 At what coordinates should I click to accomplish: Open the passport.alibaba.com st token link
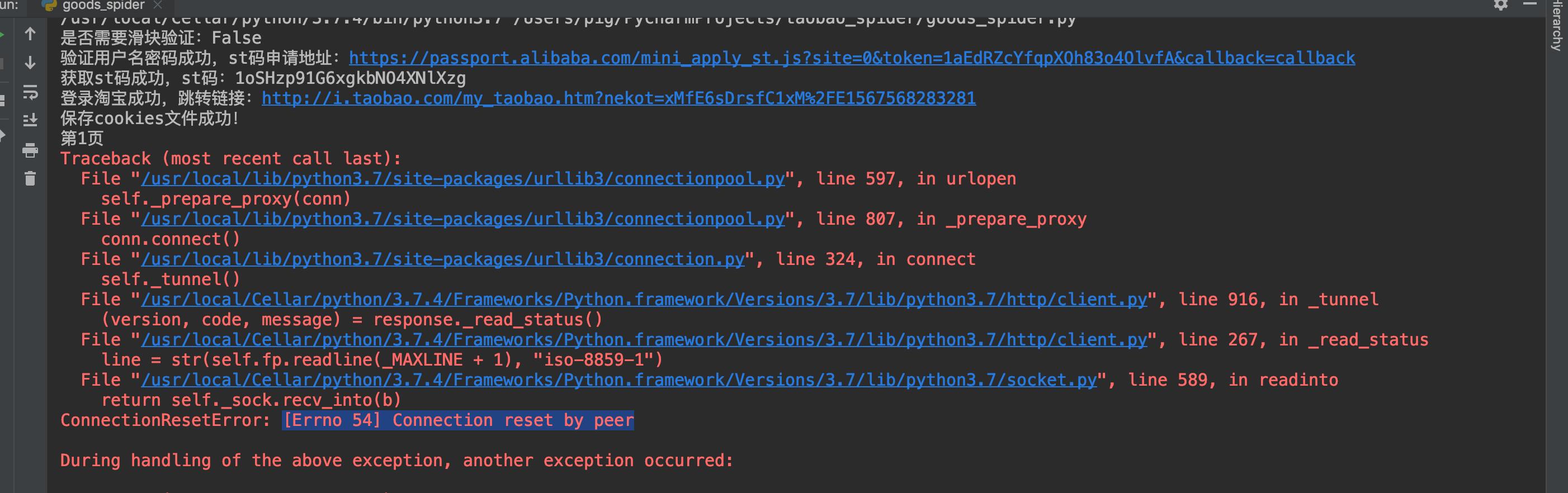point(851,58)
